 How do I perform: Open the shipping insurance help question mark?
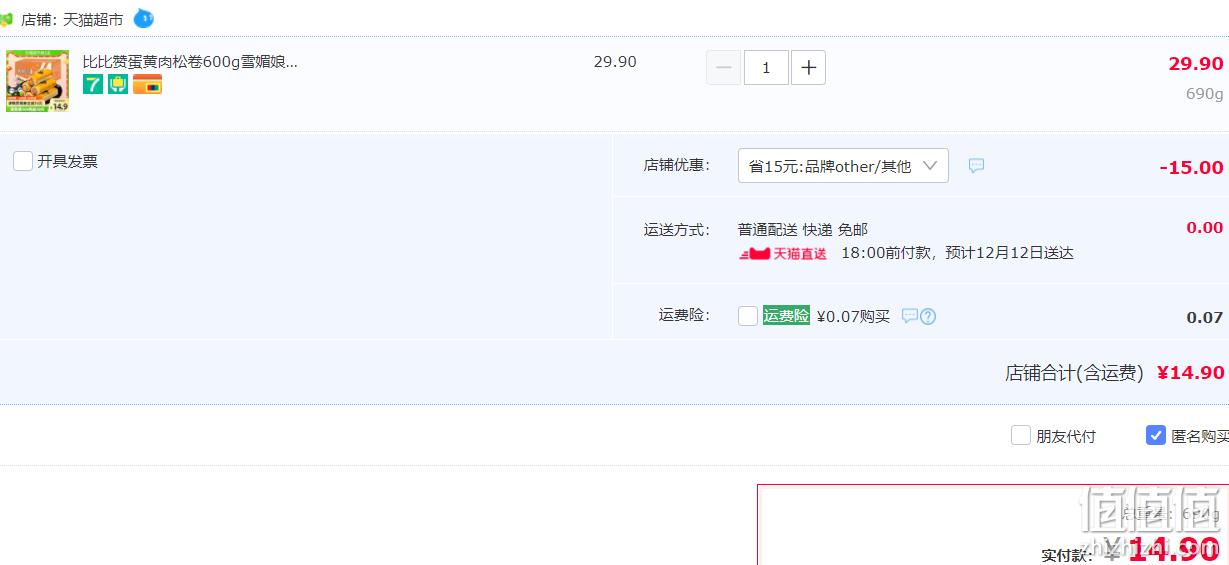(928, 316)
